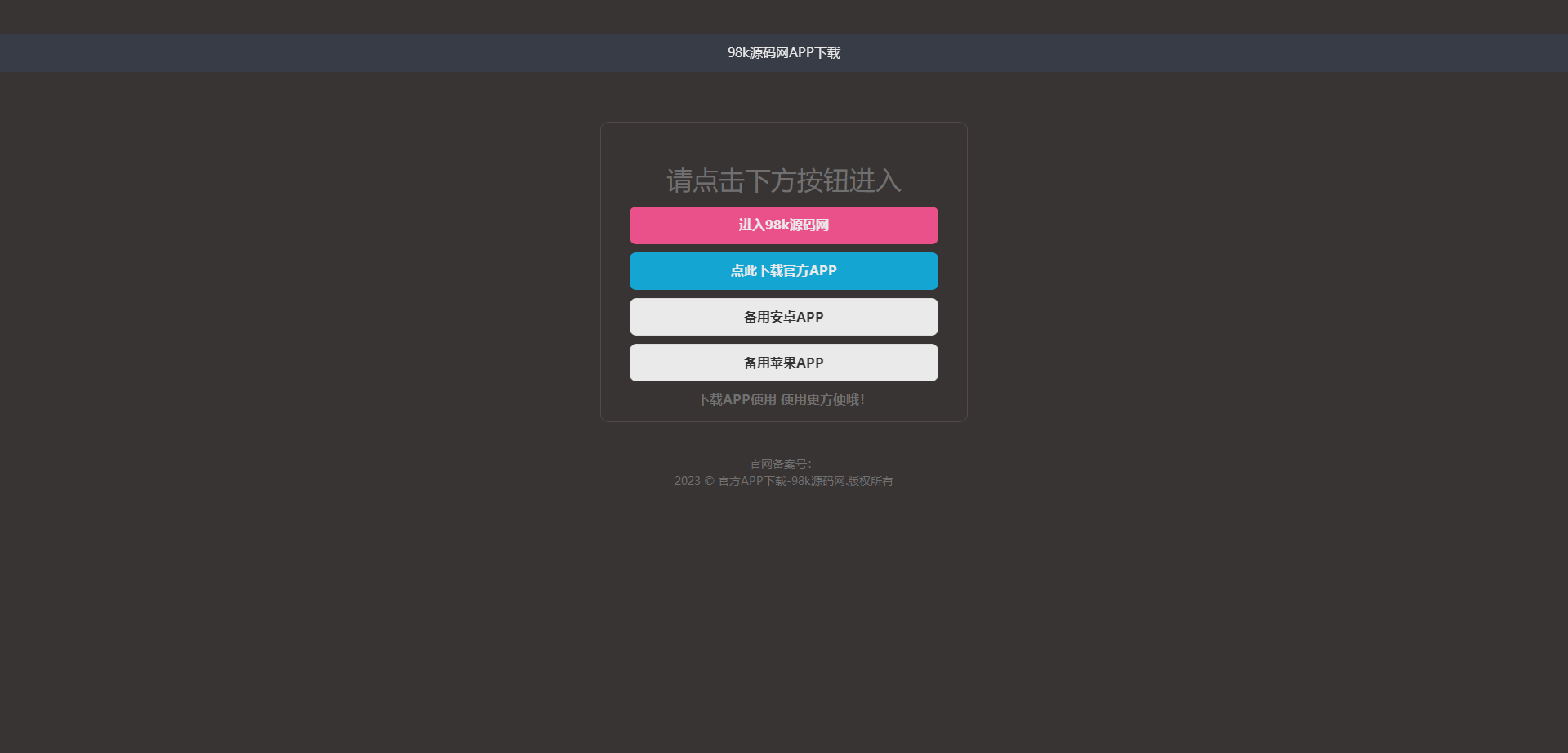
Task: Click the copyright line ending in 版权所有
Action: coord(783,481)
